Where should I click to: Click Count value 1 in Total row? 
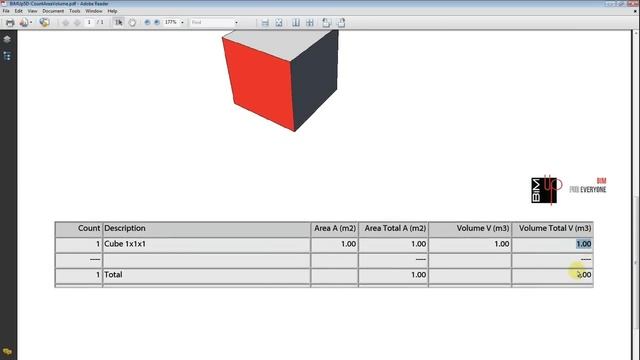[x=98, y=275]
